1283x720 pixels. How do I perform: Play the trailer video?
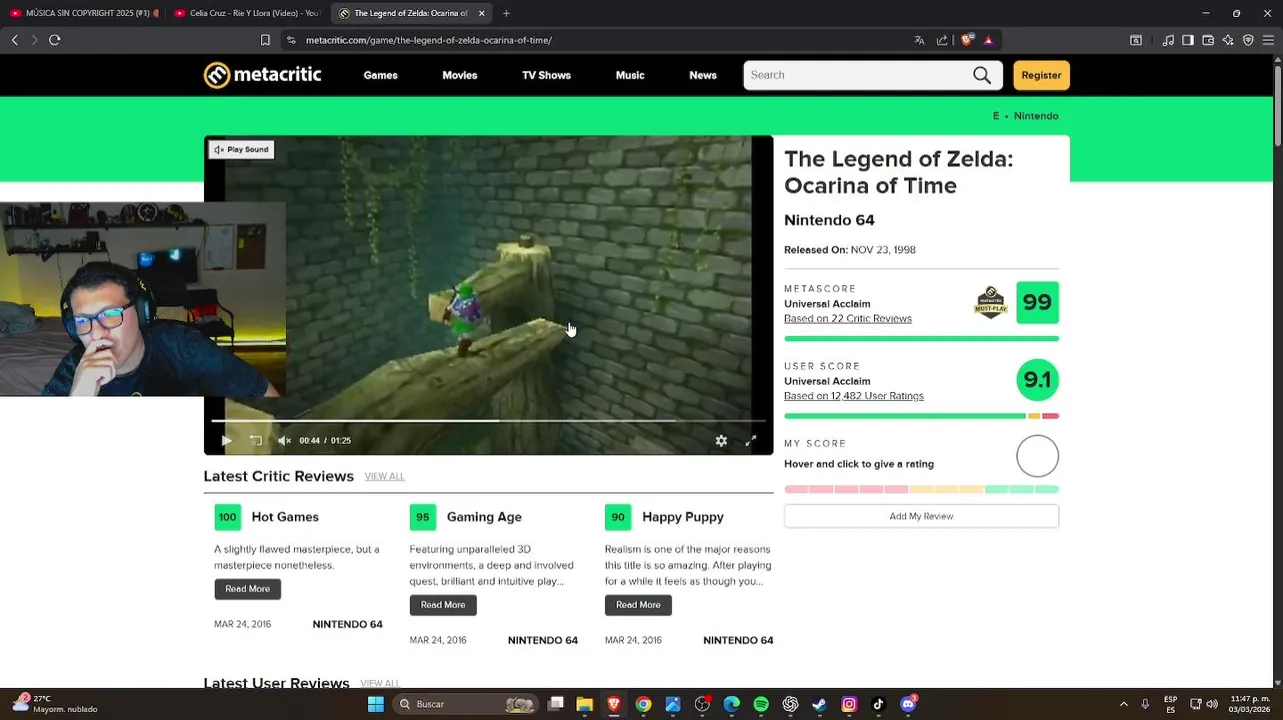[226, 440]
